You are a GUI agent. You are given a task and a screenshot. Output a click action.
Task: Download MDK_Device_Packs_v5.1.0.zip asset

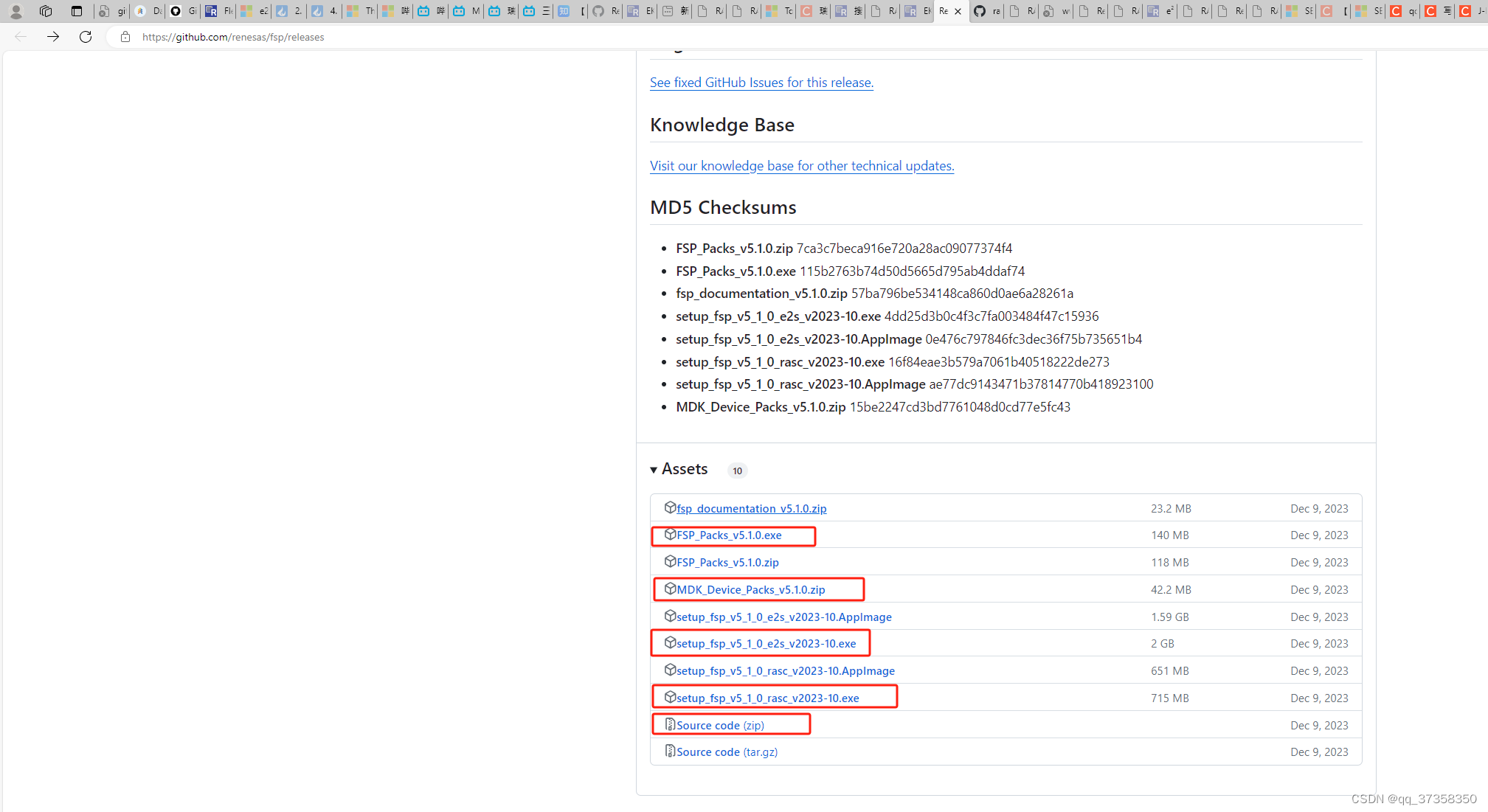coord(750,590)
